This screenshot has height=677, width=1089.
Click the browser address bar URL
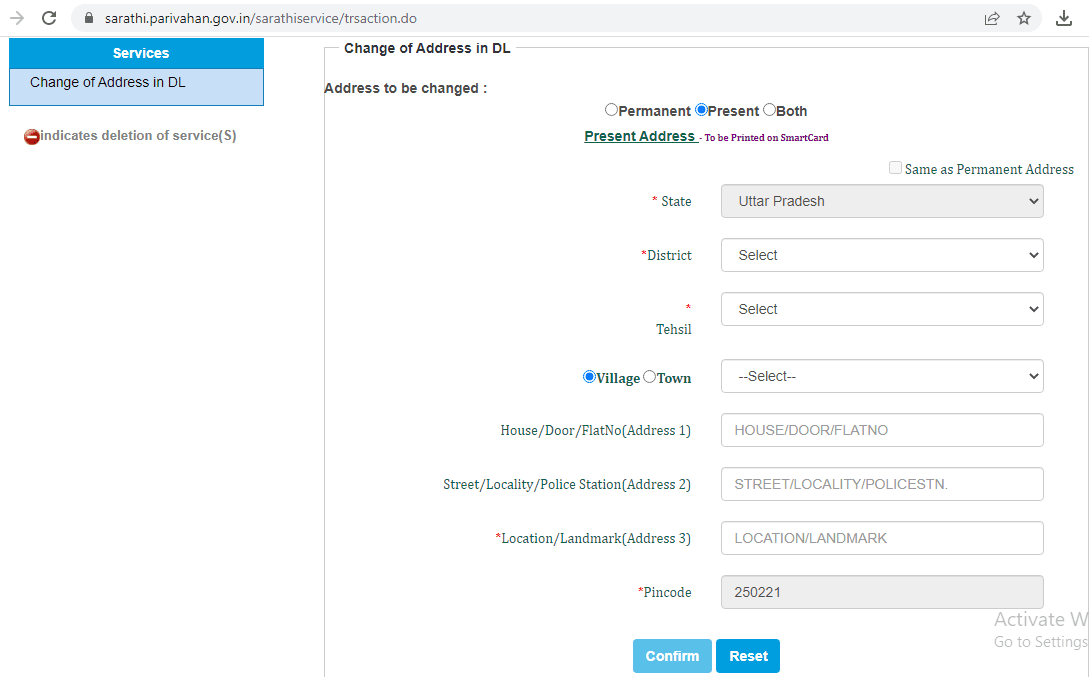pyautogui.click(x=260, y=19)
